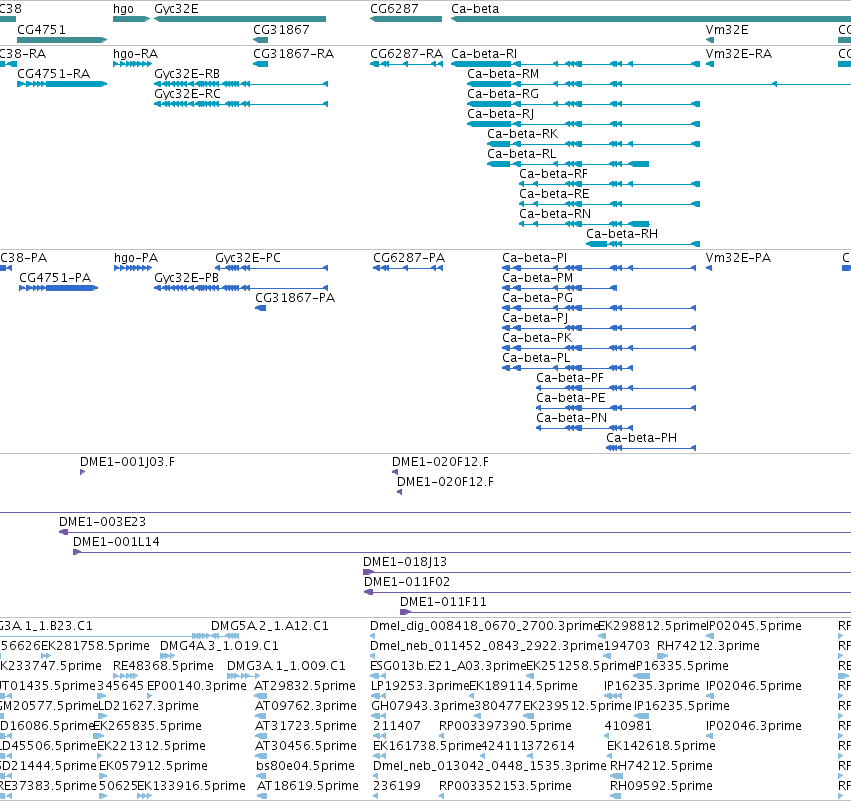Select protein label CG31867-PA
The image size is (851, 801).
click(295, 298)
